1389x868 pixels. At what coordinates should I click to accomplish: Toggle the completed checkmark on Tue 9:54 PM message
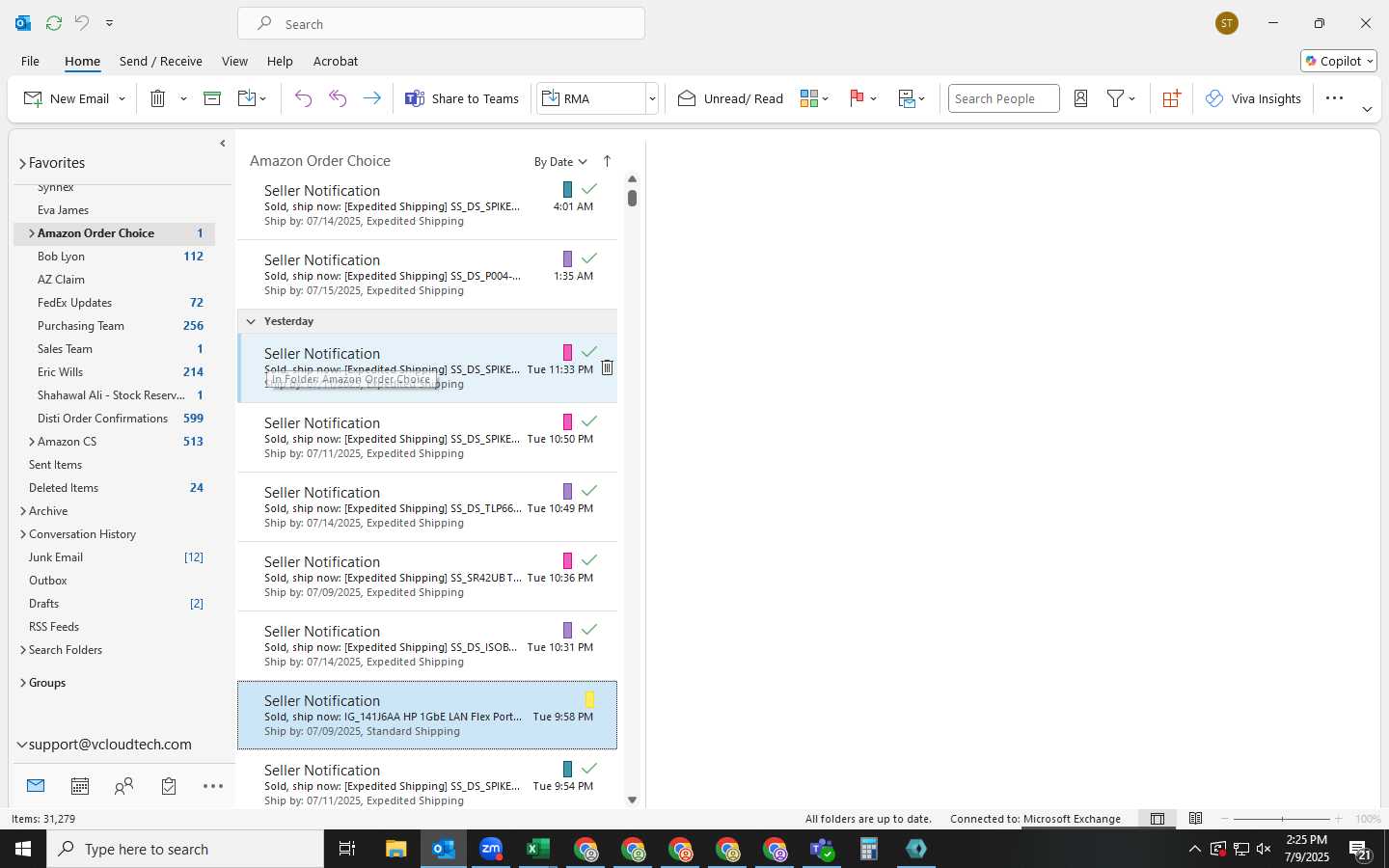pos(589,769)
